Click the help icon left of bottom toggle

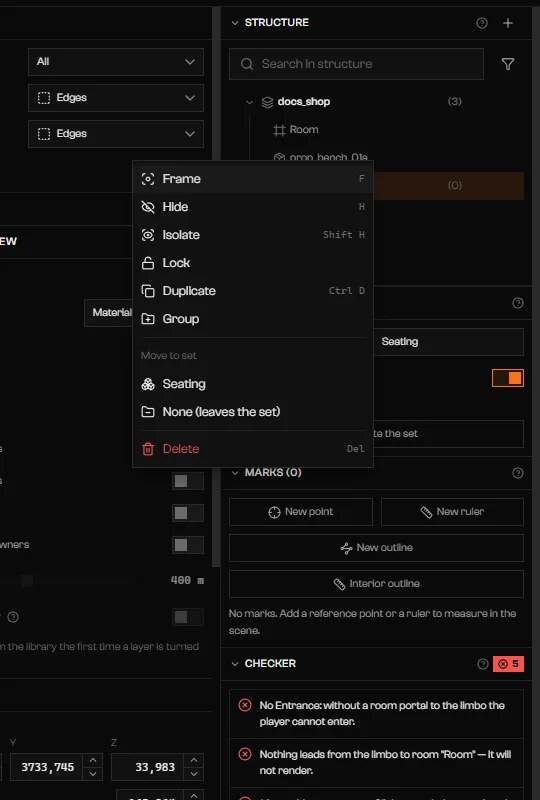tap(13, 617)
